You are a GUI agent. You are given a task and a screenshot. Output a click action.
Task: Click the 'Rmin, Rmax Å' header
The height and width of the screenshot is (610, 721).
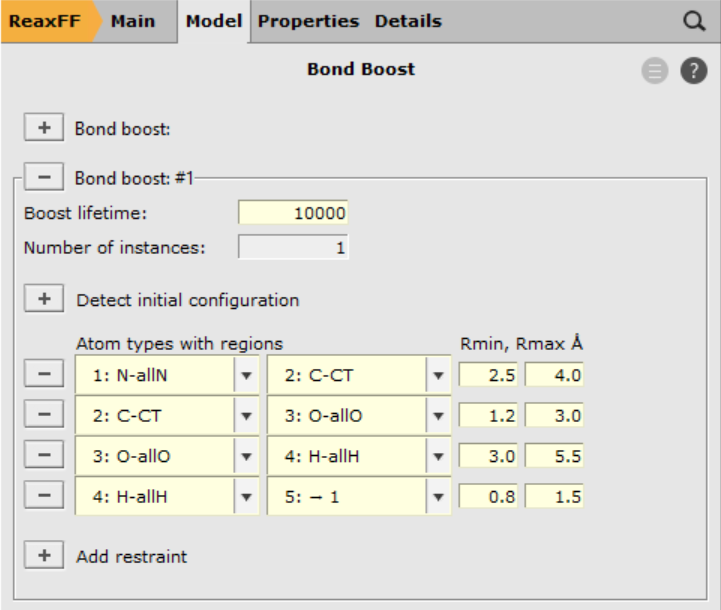521,343
